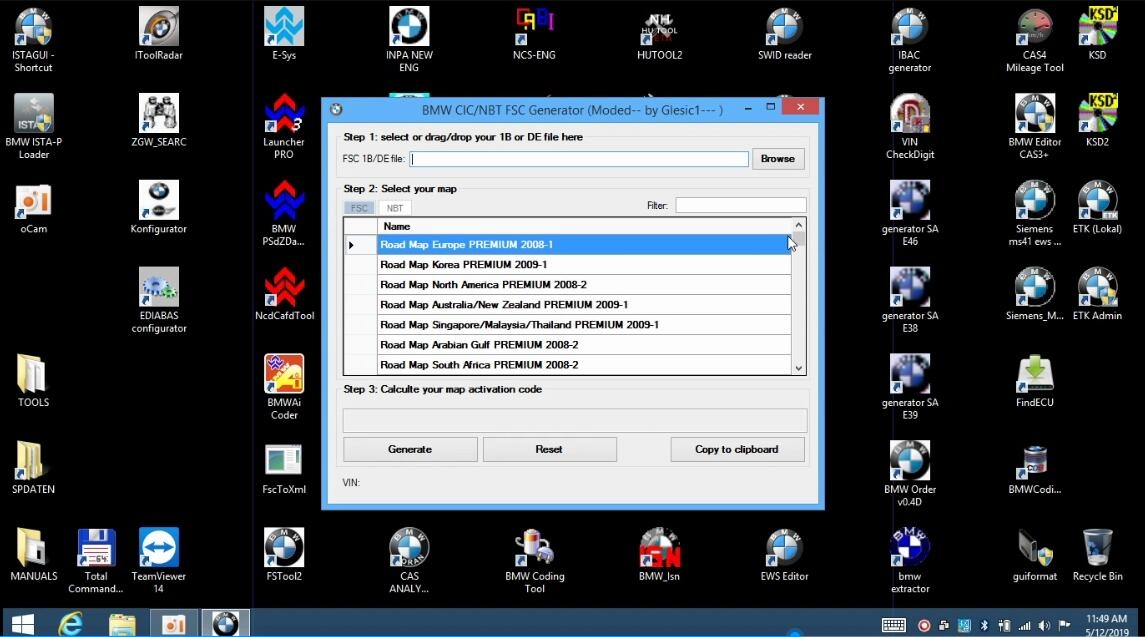Open the BMW Coding Tool icon
Image resolution: width=1145 pixels, height=637 pixels.
[534, 550]
